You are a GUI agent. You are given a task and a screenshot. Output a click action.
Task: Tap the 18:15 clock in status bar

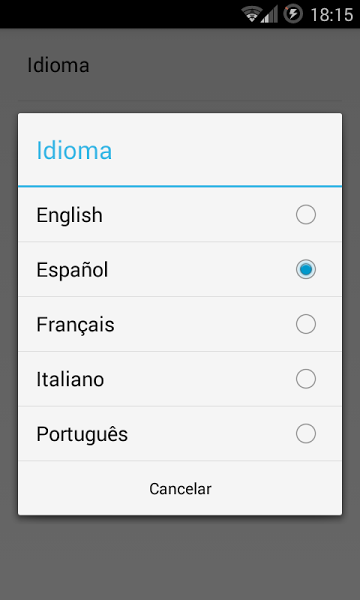click(331, 15)
